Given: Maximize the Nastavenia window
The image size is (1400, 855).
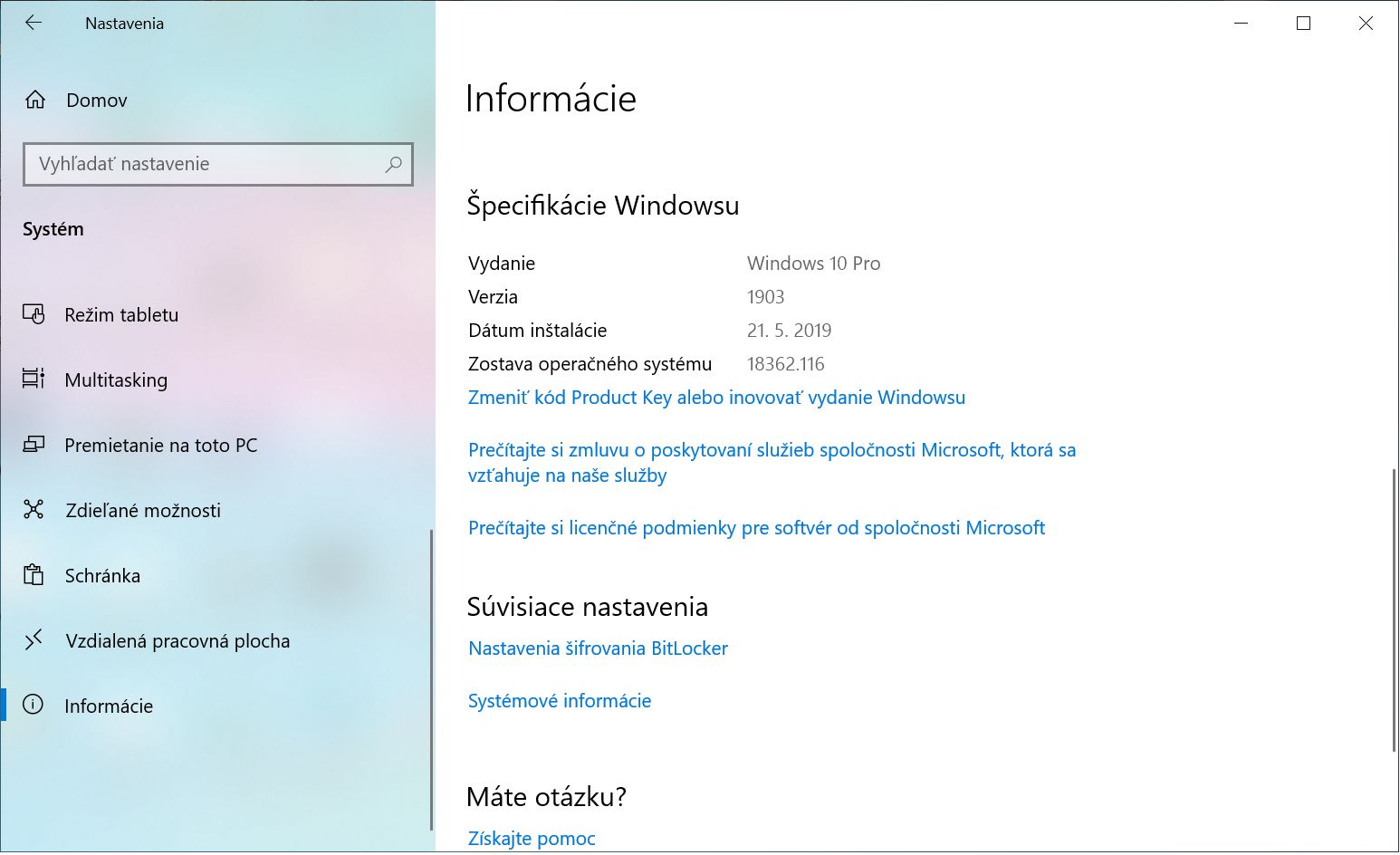Looking at the screenshot, I should [1304, 24].
